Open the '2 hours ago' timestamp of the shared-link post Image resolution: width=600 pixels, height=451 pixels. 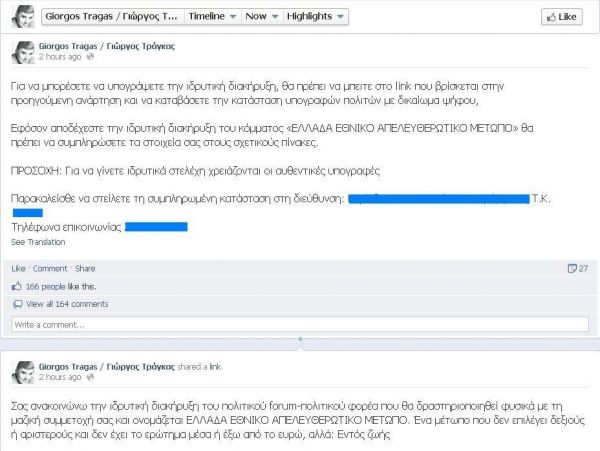coord(60,377)
